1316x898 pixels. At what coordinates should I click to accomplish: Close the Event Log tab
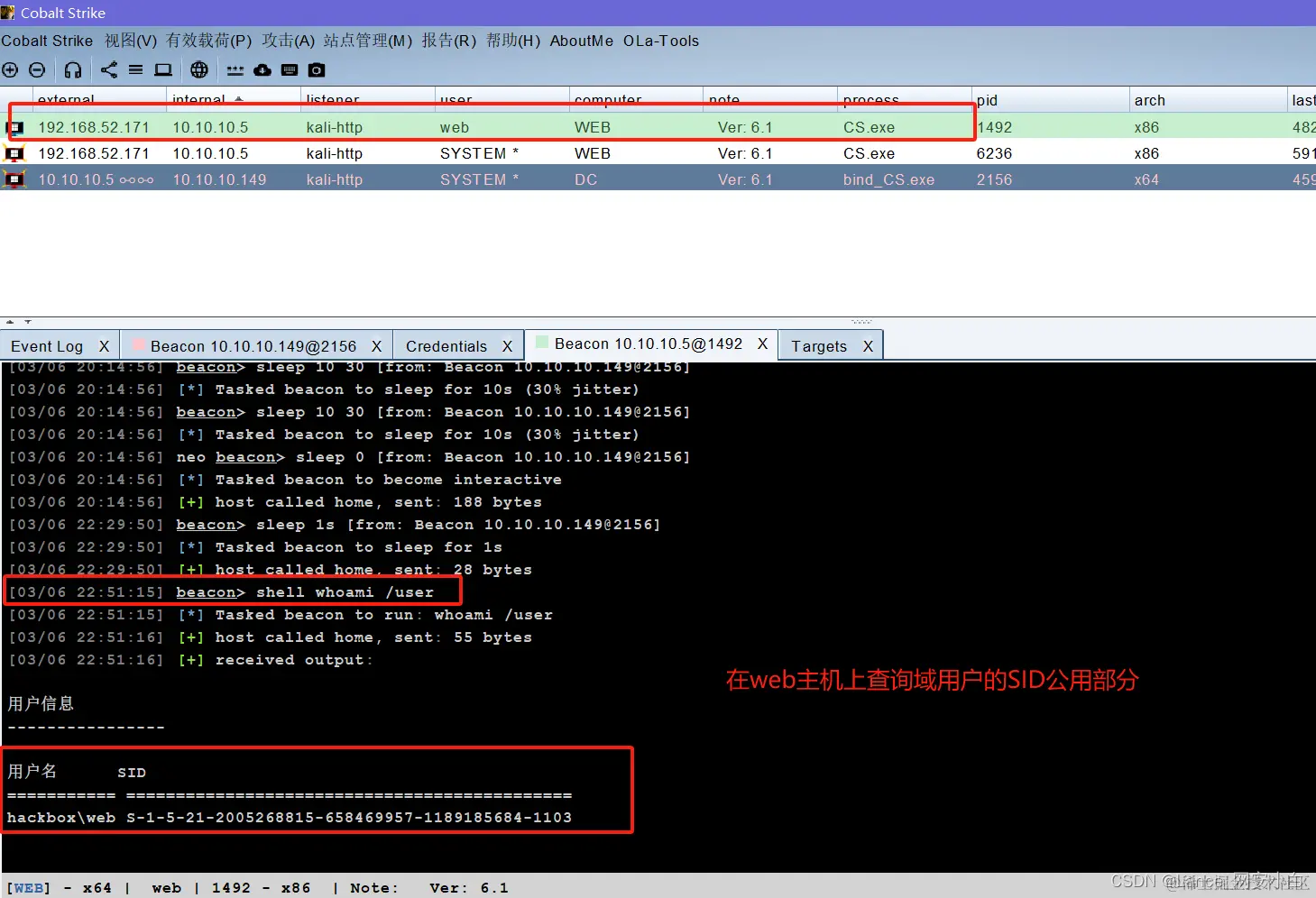pyautogui.click(x=104, y=346)
